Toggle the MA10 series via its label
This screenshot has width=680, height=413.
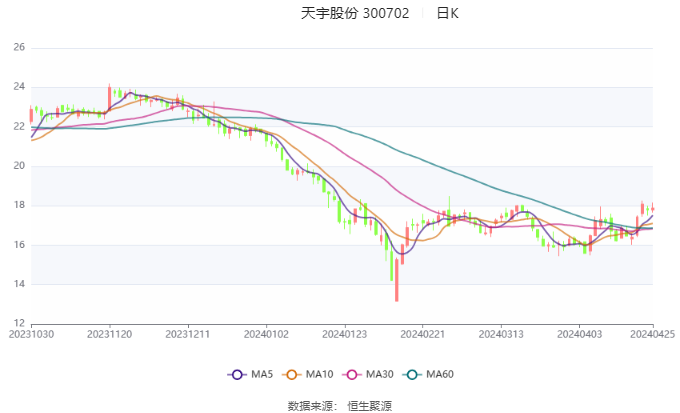320,374
